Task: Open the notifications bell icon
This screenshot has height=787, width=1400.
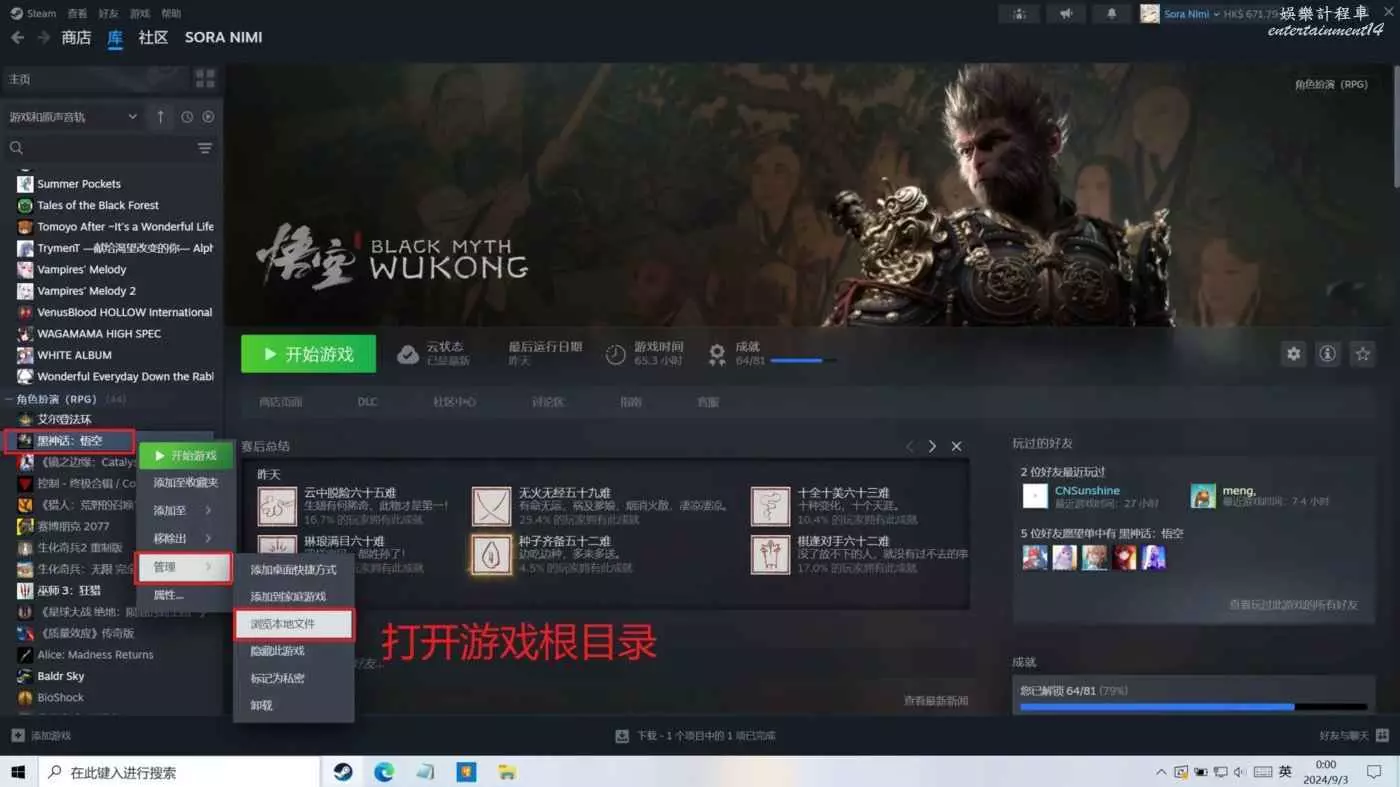Action: (1111, 14)
